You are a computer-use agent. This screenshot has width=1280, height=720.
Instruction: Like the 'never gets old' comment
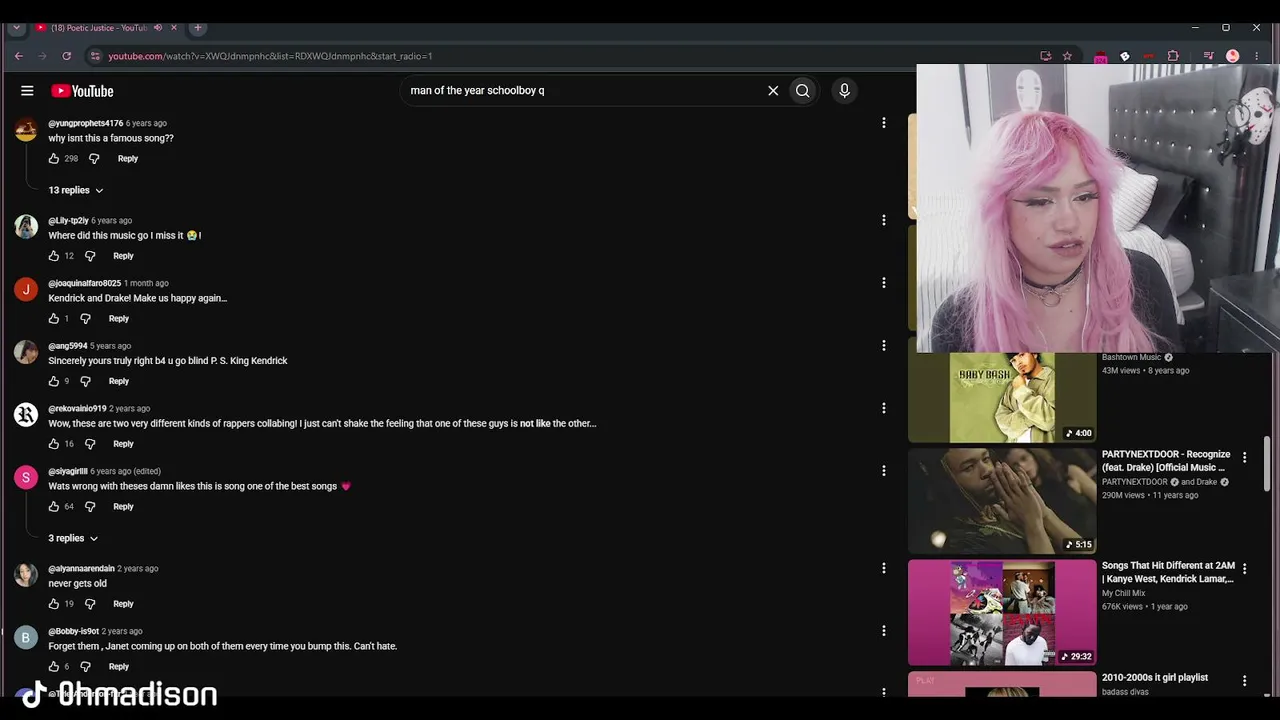(54, 604)
